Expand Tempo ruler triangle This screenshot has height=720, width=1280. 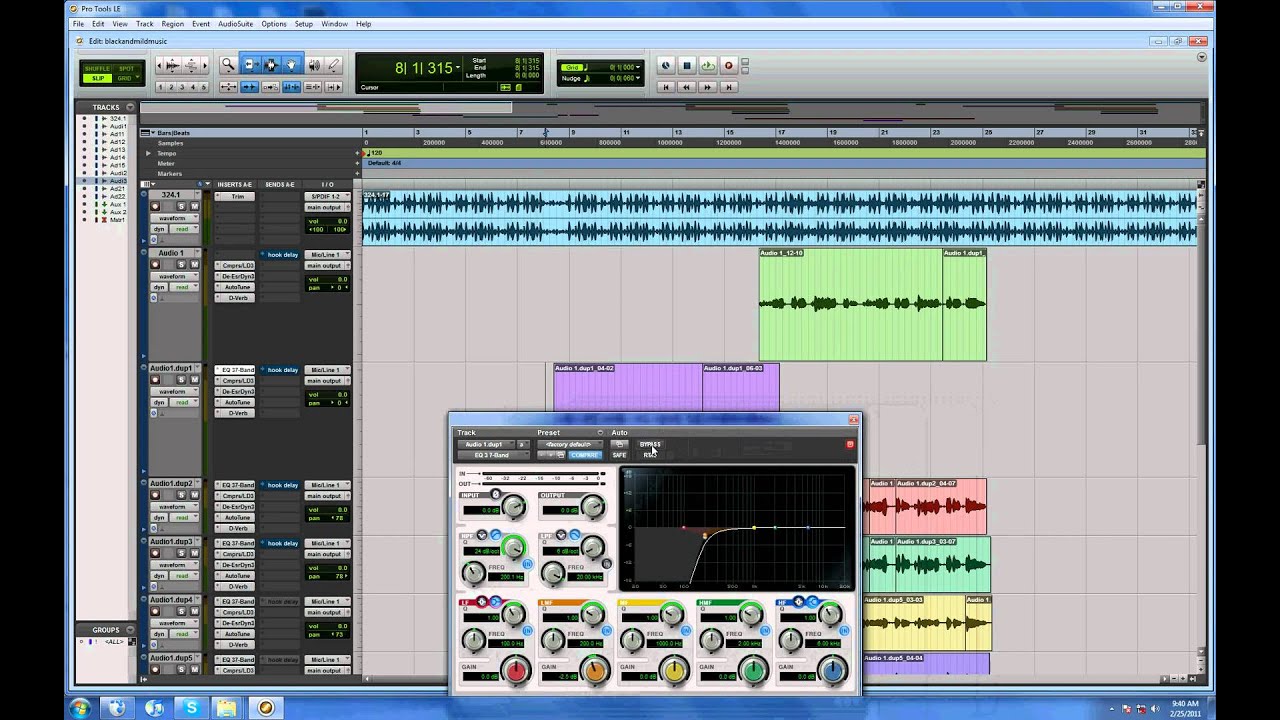coord(149,153)
